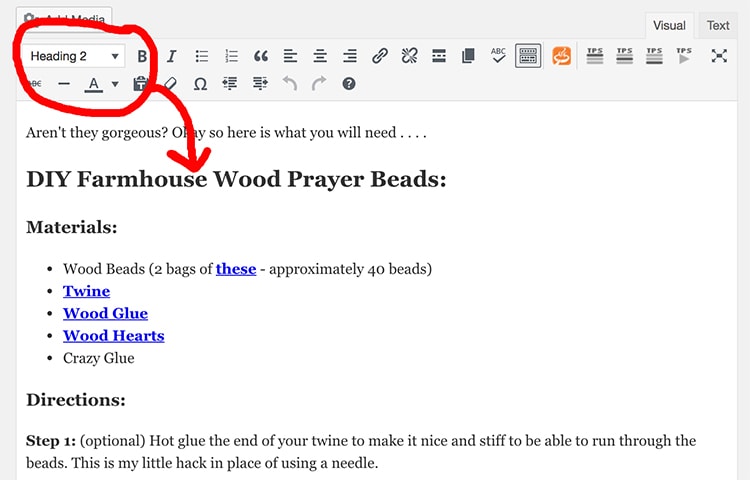The height and width of the screenshot is (480, 750).
Task: Switch to the Text editor tab
Action: tap(718, 25)
